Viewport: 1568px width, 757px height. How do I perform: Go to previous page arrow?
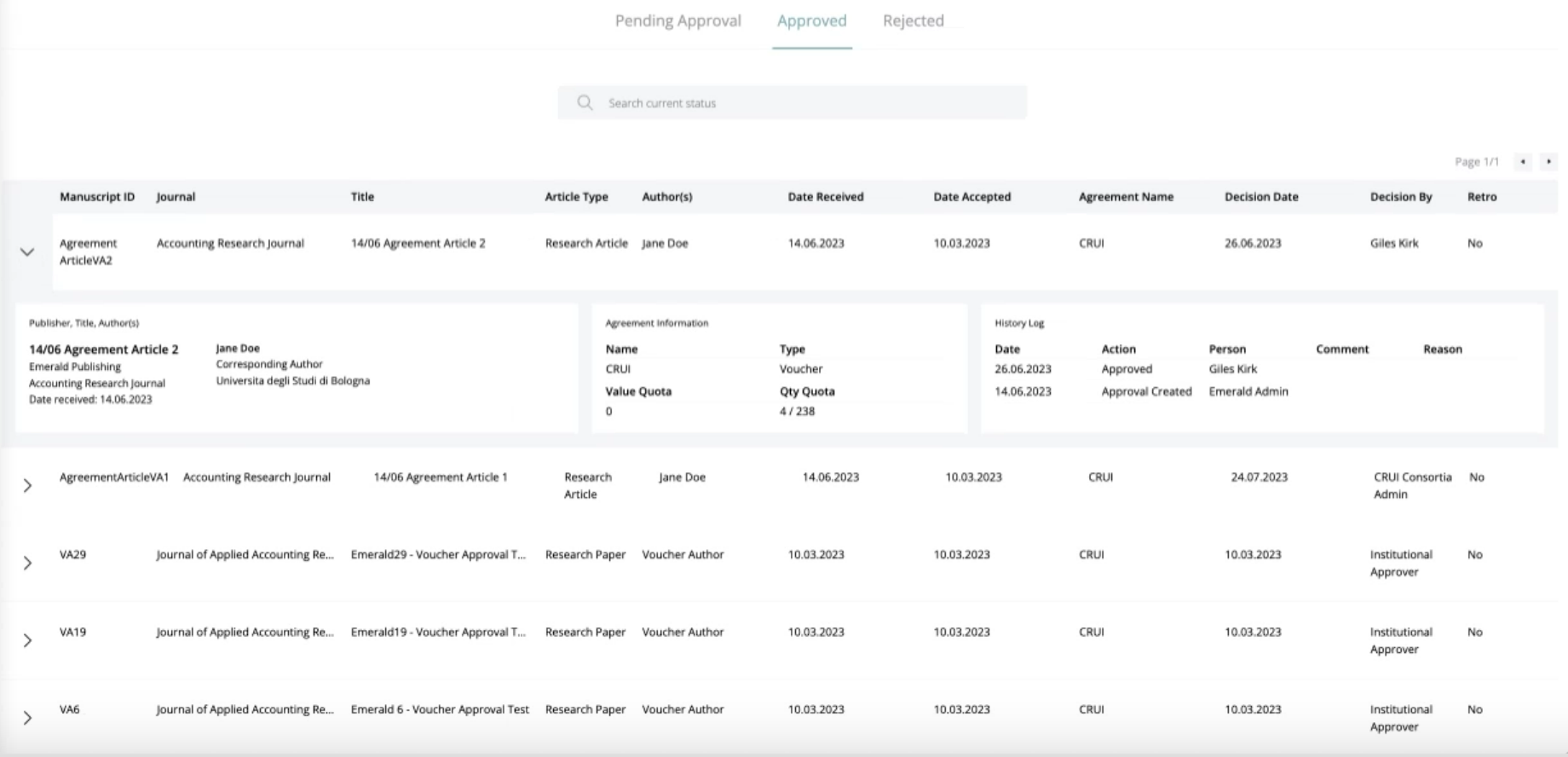coord(1523,161)
